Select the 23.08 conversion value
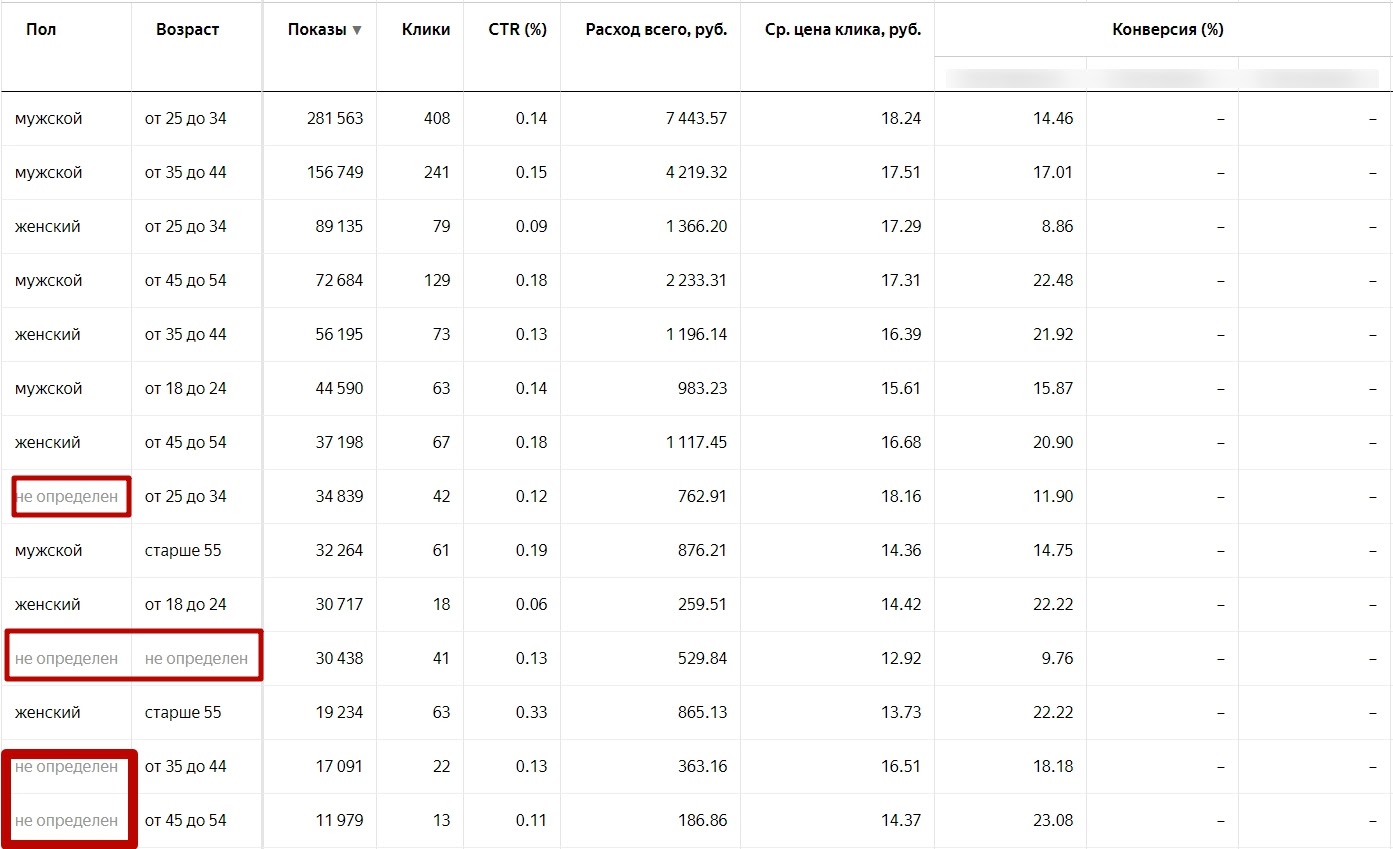 tap(1053, 821)
